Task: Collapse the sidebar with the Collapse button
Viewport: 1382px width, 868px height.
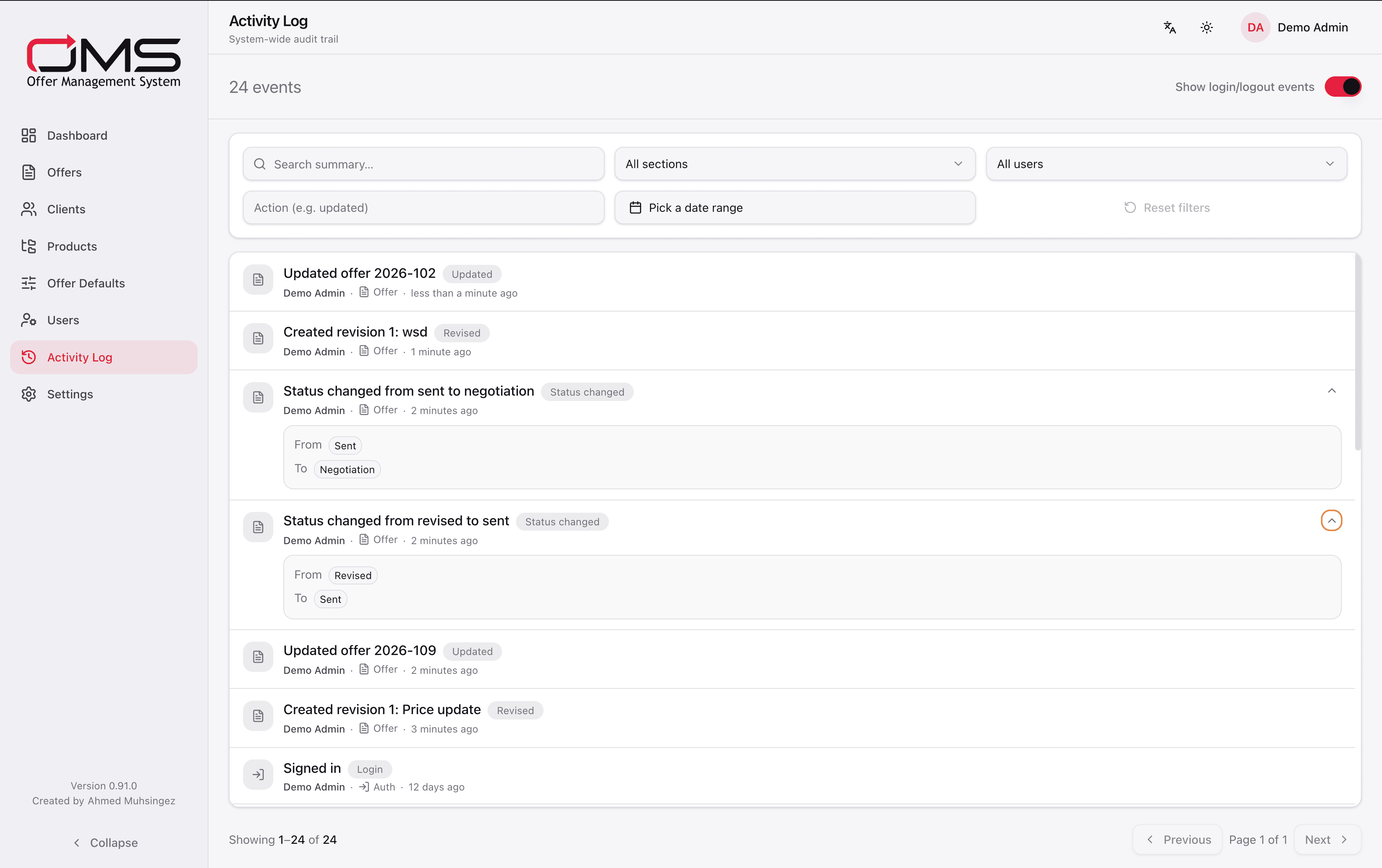Action: tap(104, 842)
